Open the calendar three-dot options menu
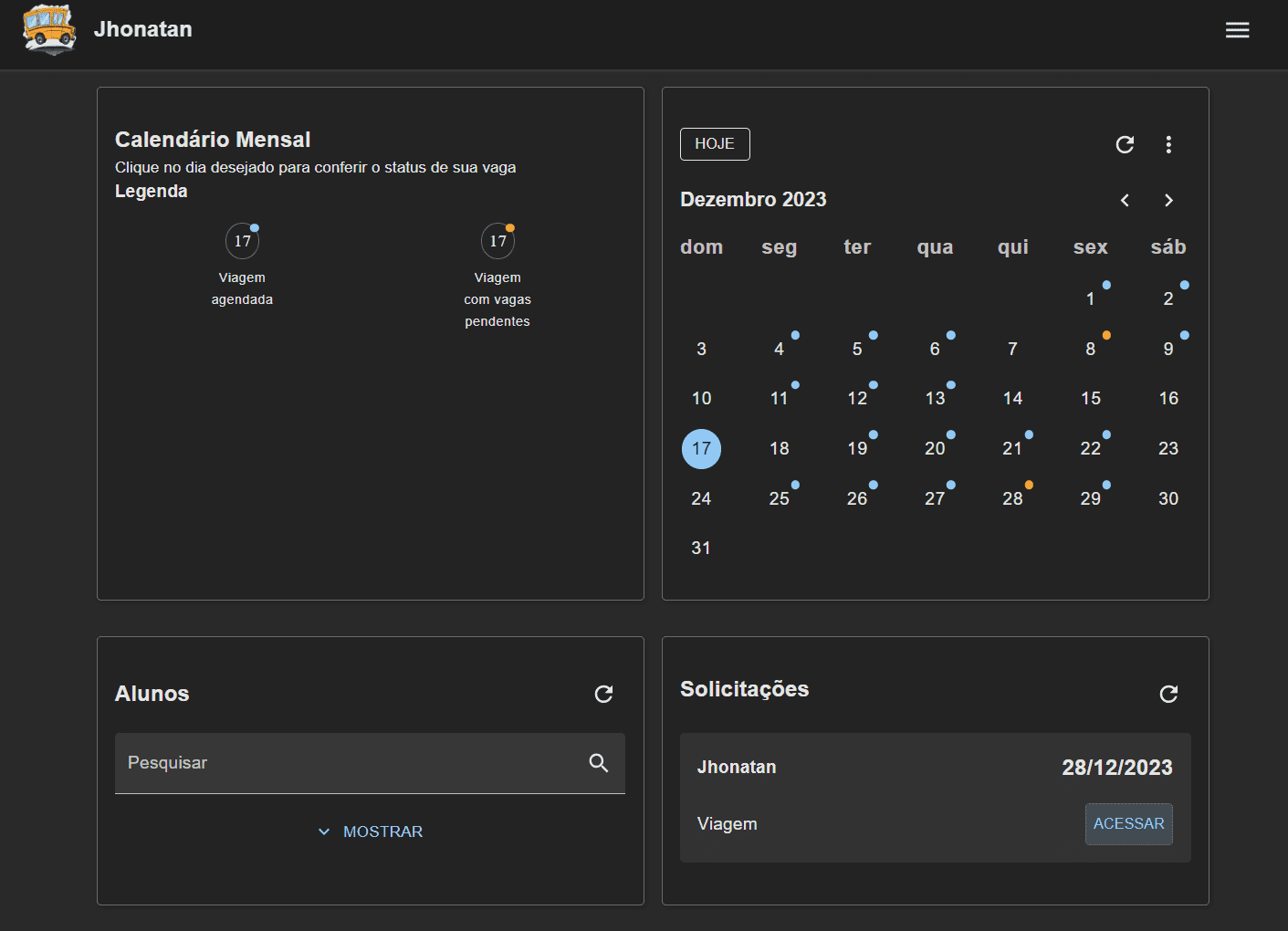1288x931 pixels. click(1168, 144)
